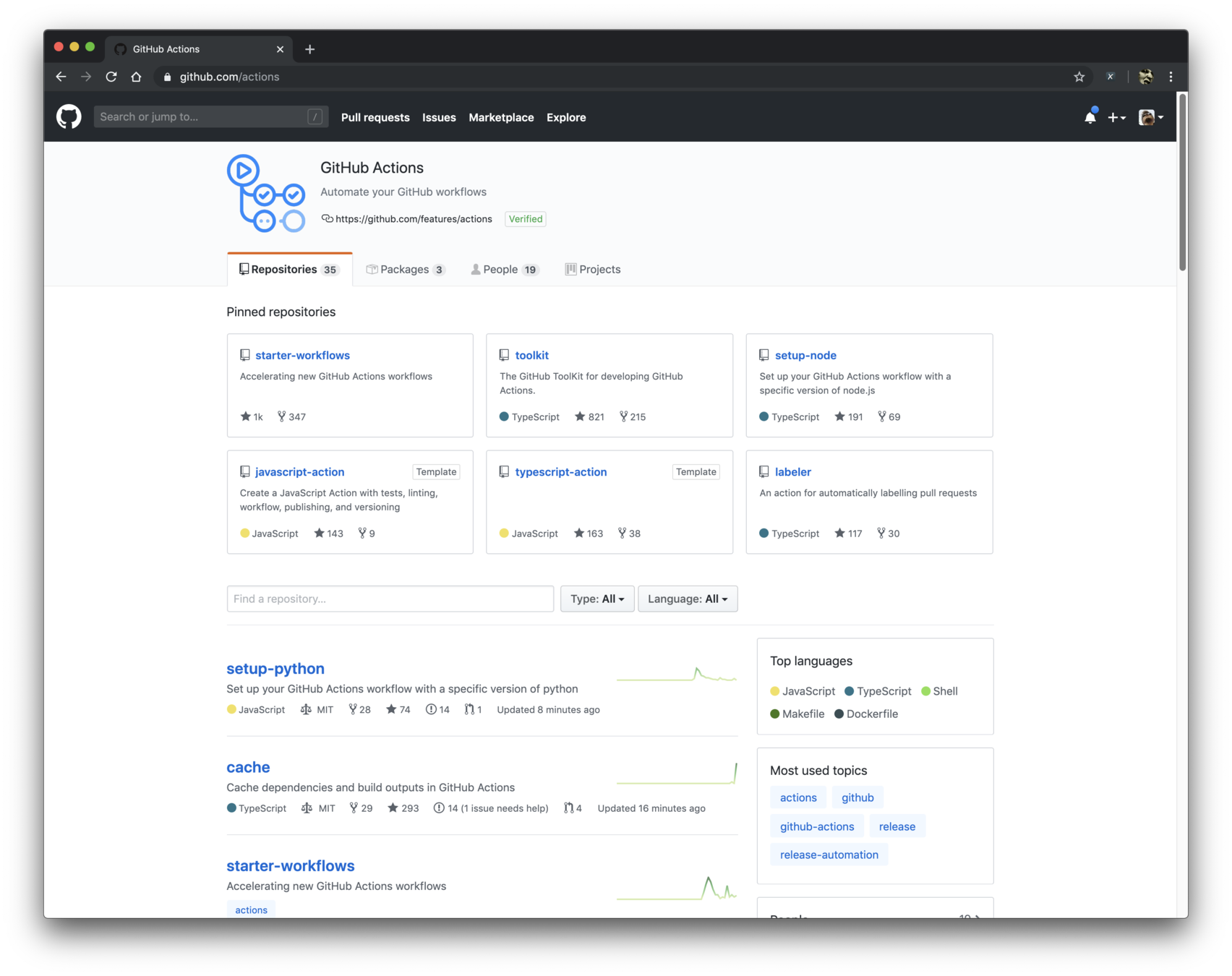Open the toolkit pinned repository
The height and width of the screenshot is (976, 1232).
(531, 355)
